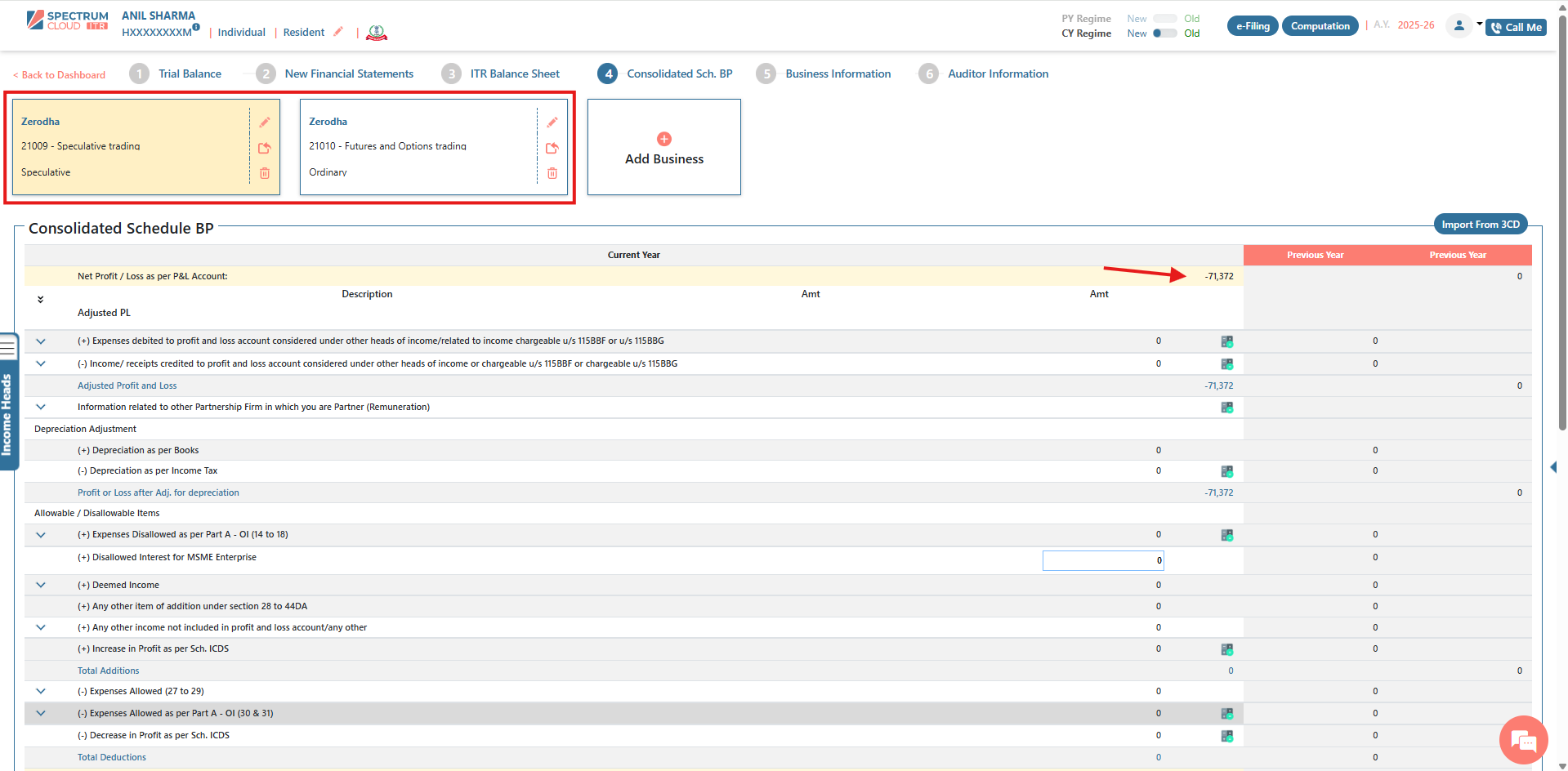Click pencil icon next to Resident
Image resolution: width=1568 pixels, height=771 pixels.
(338, 32)
